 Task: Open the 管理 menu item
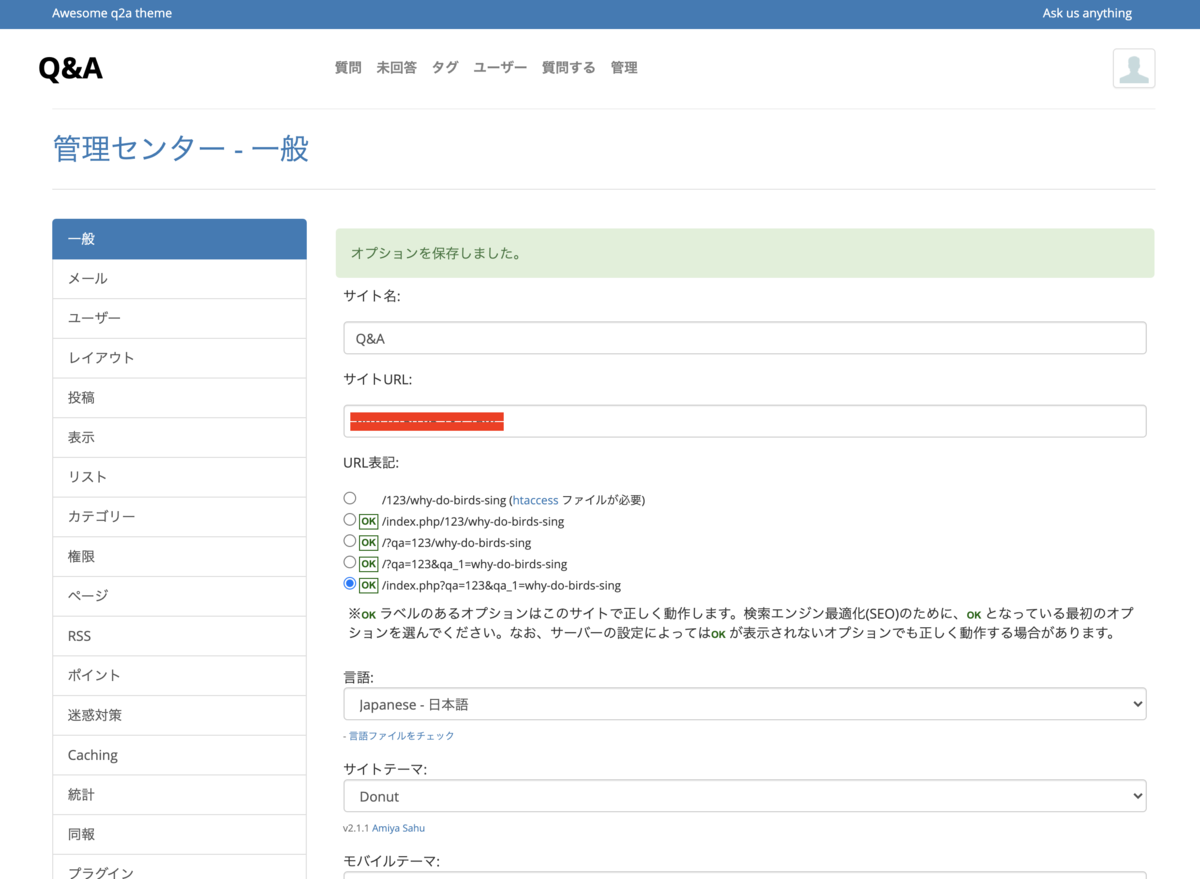tap(624, 68)
